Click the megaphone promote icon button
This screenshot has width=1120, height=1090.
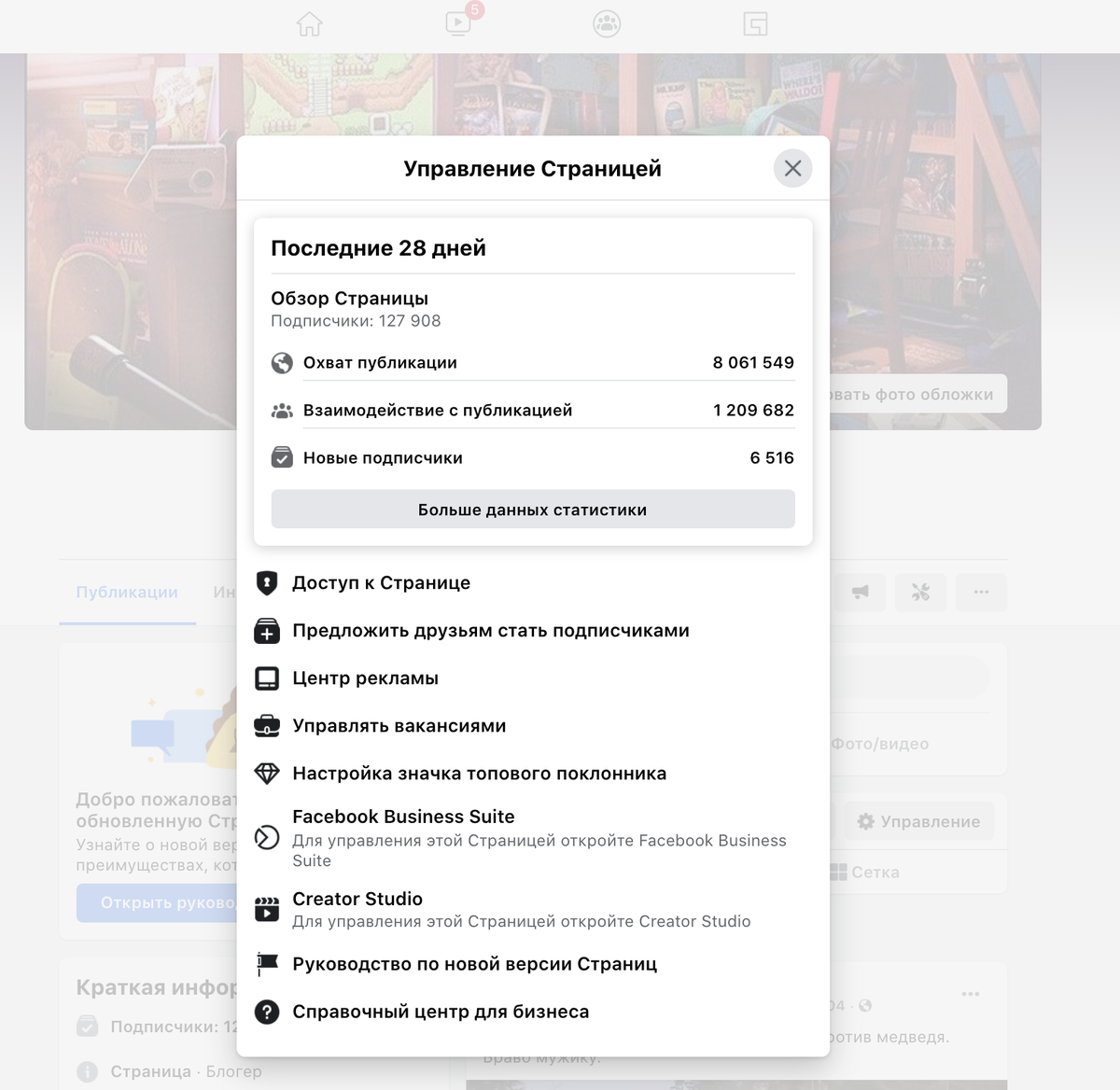[860, 592]
